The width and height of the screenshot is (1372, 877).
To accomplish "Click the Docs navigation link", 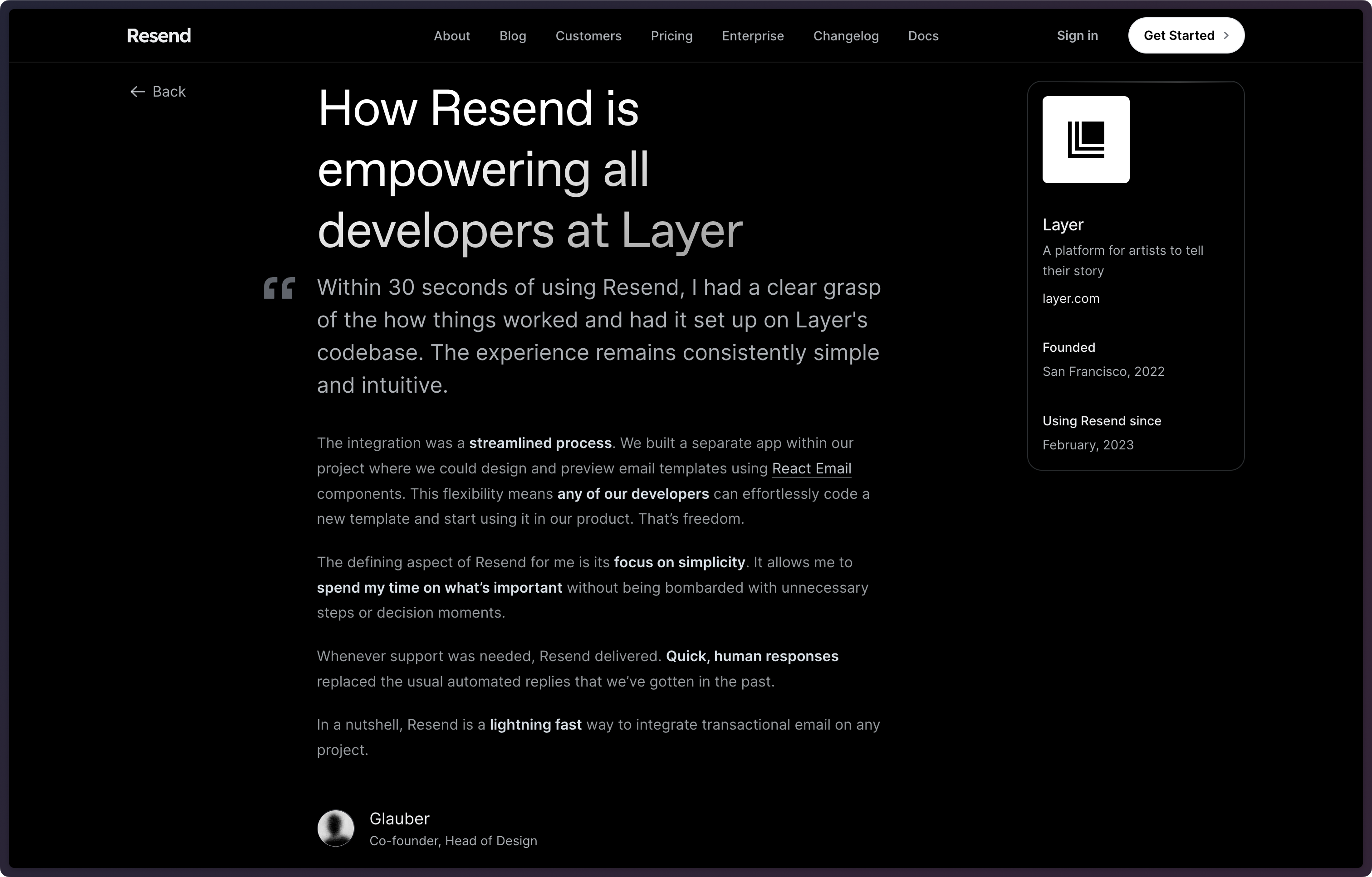I will (923, 35).
